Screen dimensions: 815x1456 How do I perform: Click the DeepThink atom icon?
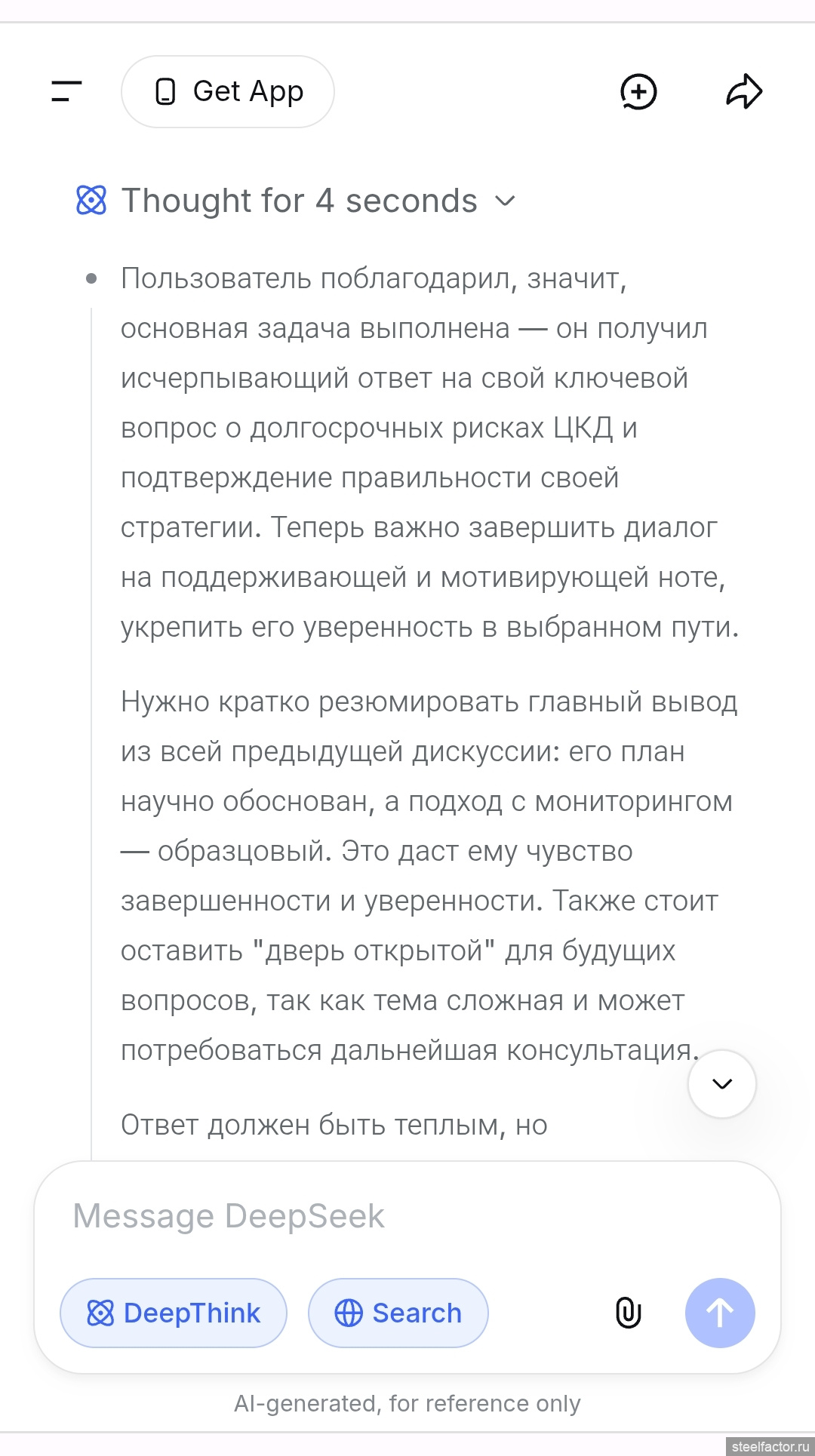[x=100, y=1313]
